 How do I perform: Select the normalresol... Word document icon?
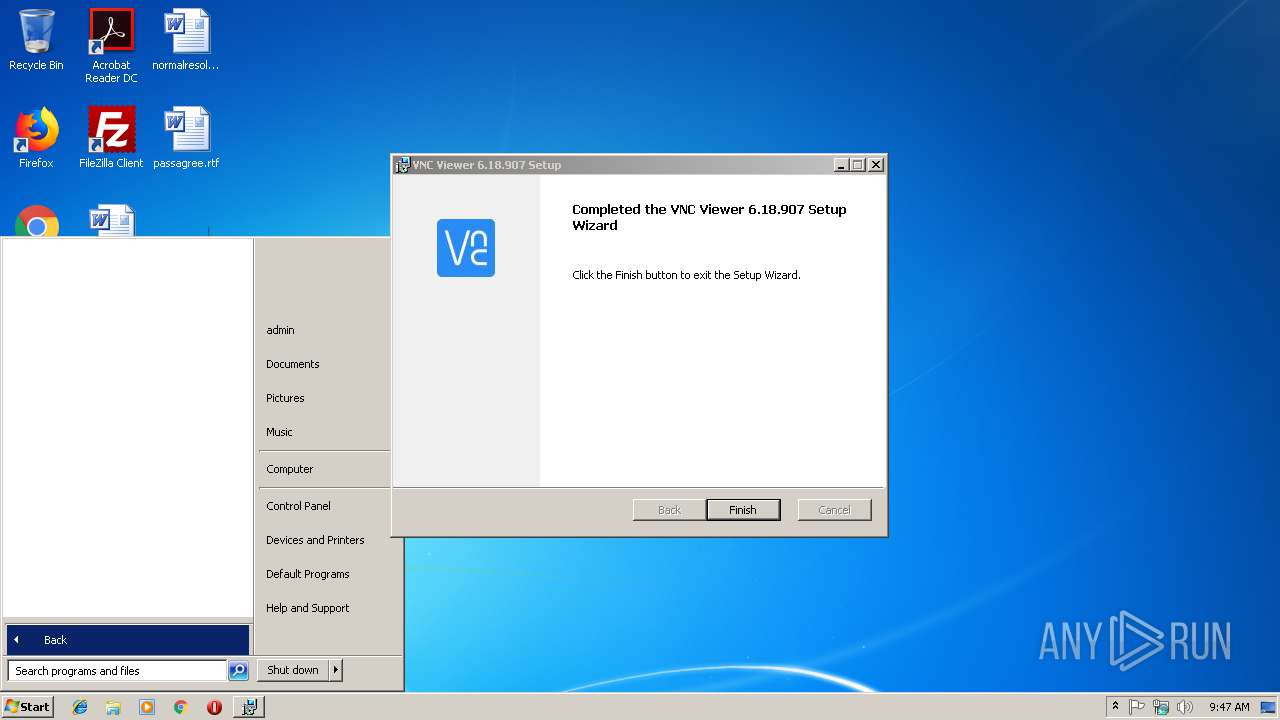point(186,40)
